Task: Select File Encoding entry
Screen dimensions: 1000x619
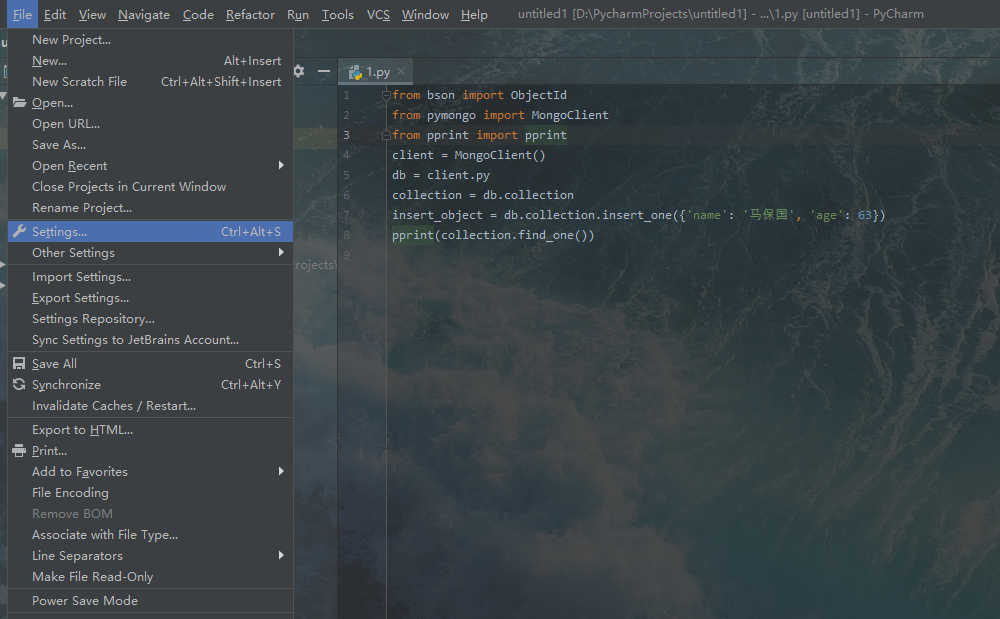Action: point(151,493)
